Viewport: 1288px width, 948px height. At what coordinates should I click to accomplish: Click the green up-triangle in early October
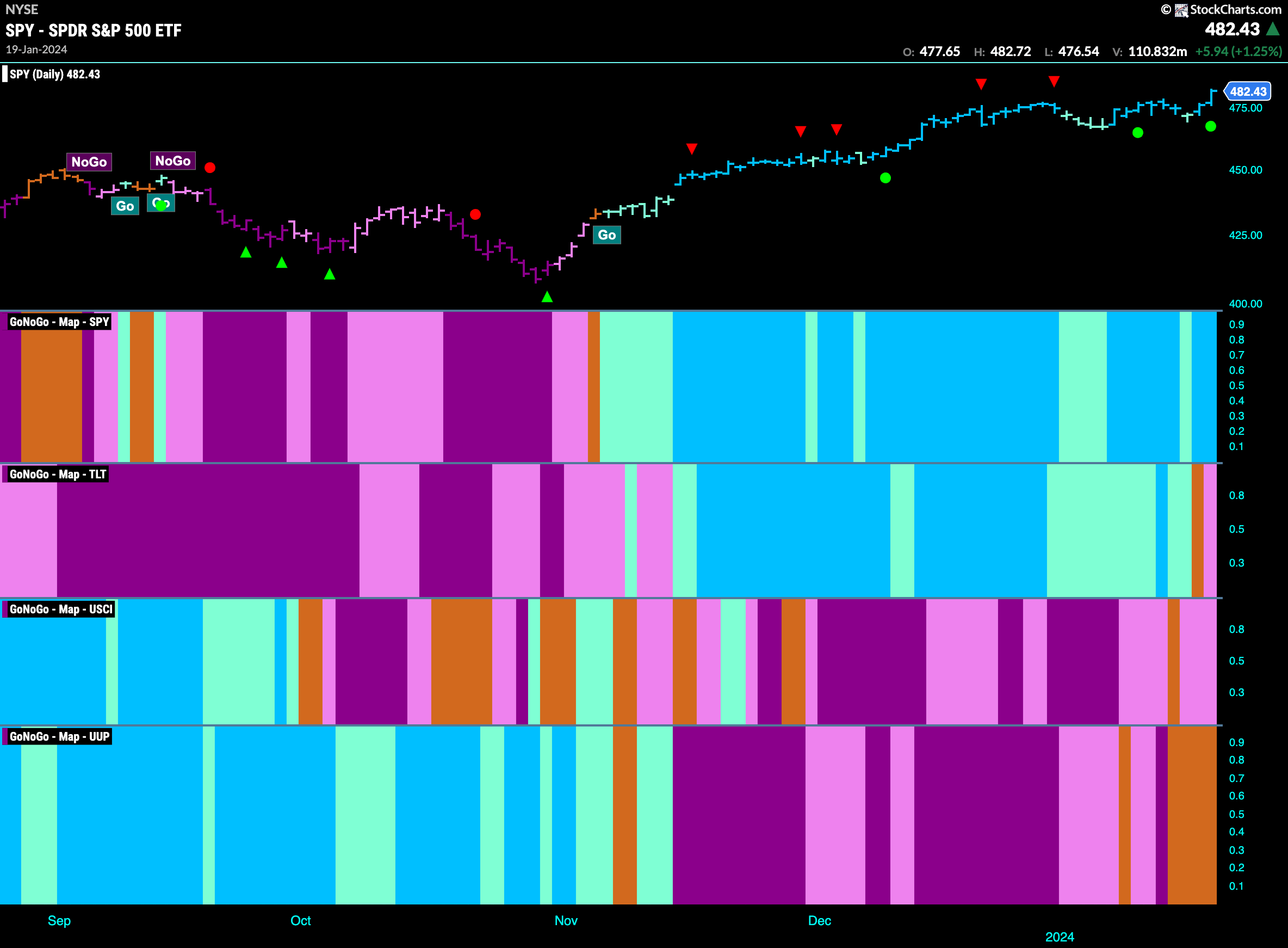click(330, 274)
